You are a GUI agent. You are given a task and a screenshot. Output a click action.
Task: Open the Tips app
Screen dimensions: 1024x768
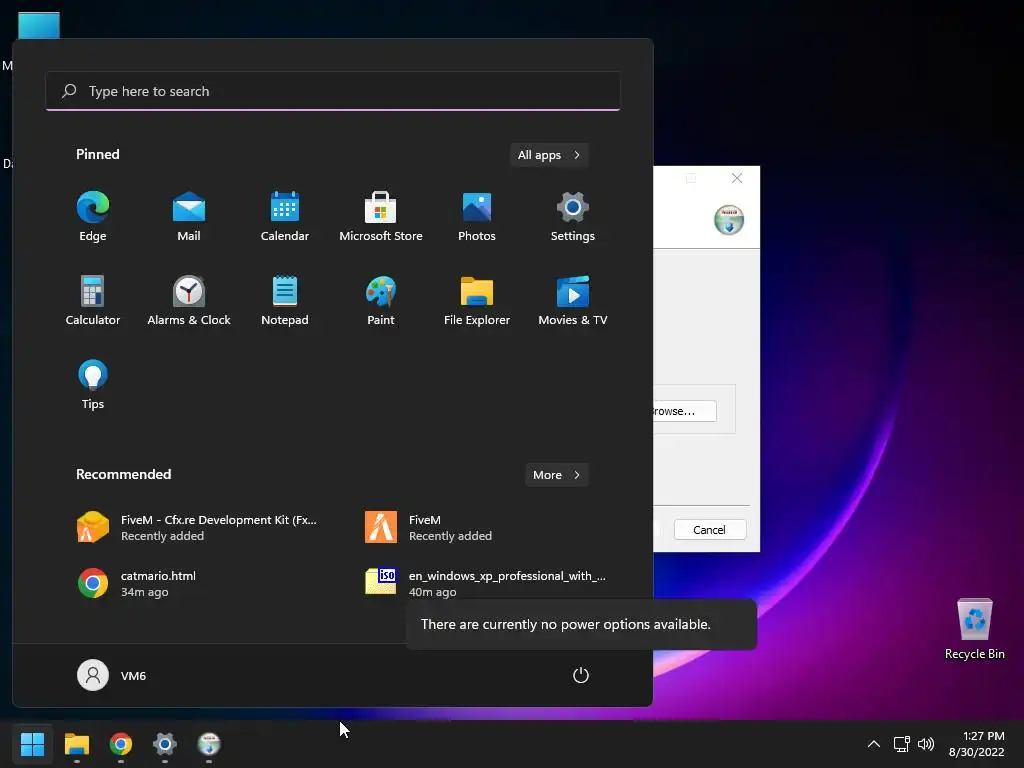point(93,385)
